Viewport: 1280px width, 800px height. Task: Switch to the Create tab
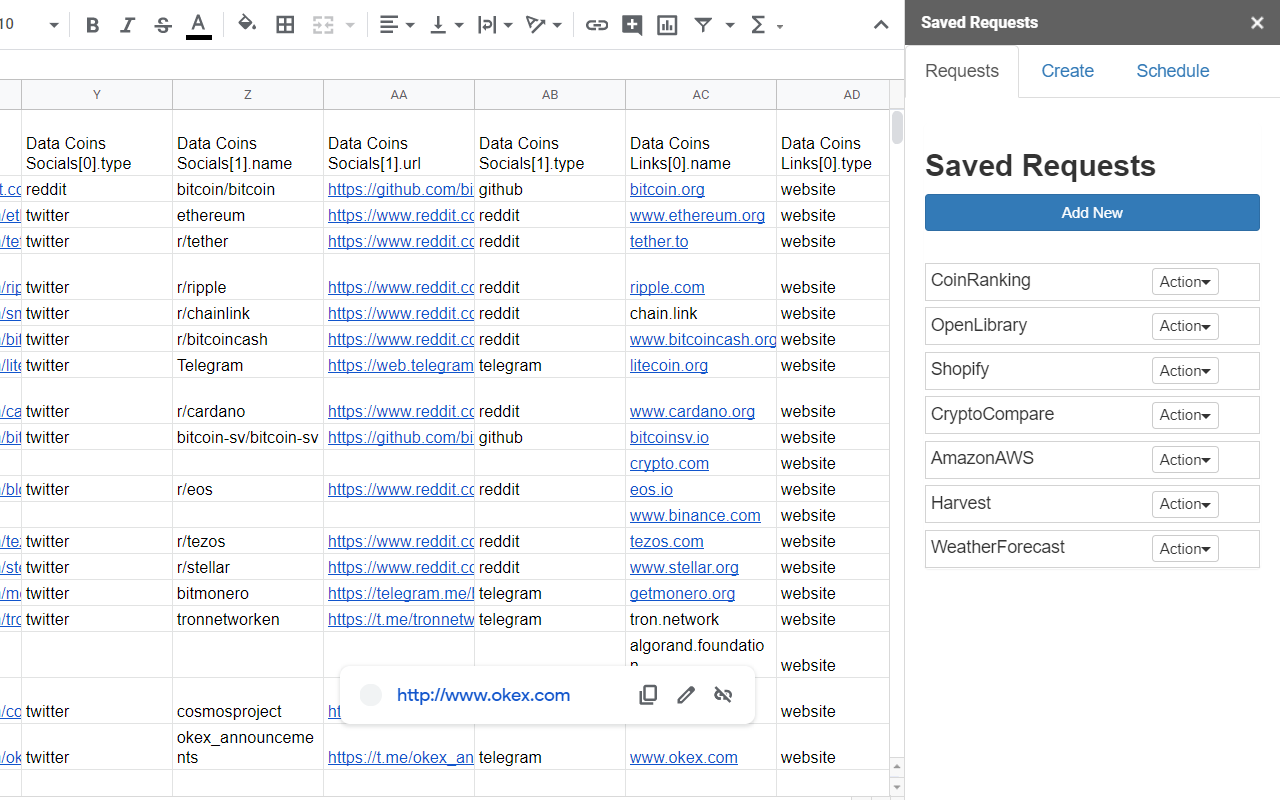[x=1067, y=71]
